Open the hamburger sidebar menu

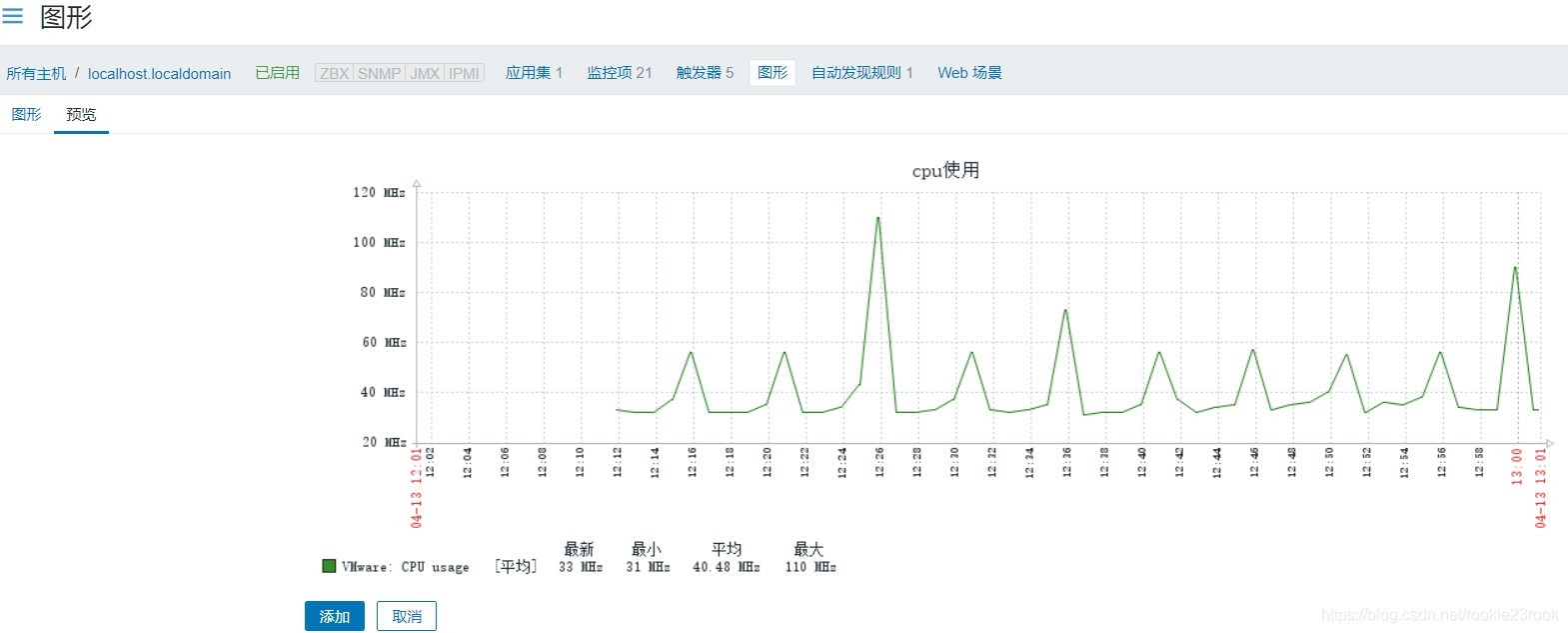click(x=13, y=16)
